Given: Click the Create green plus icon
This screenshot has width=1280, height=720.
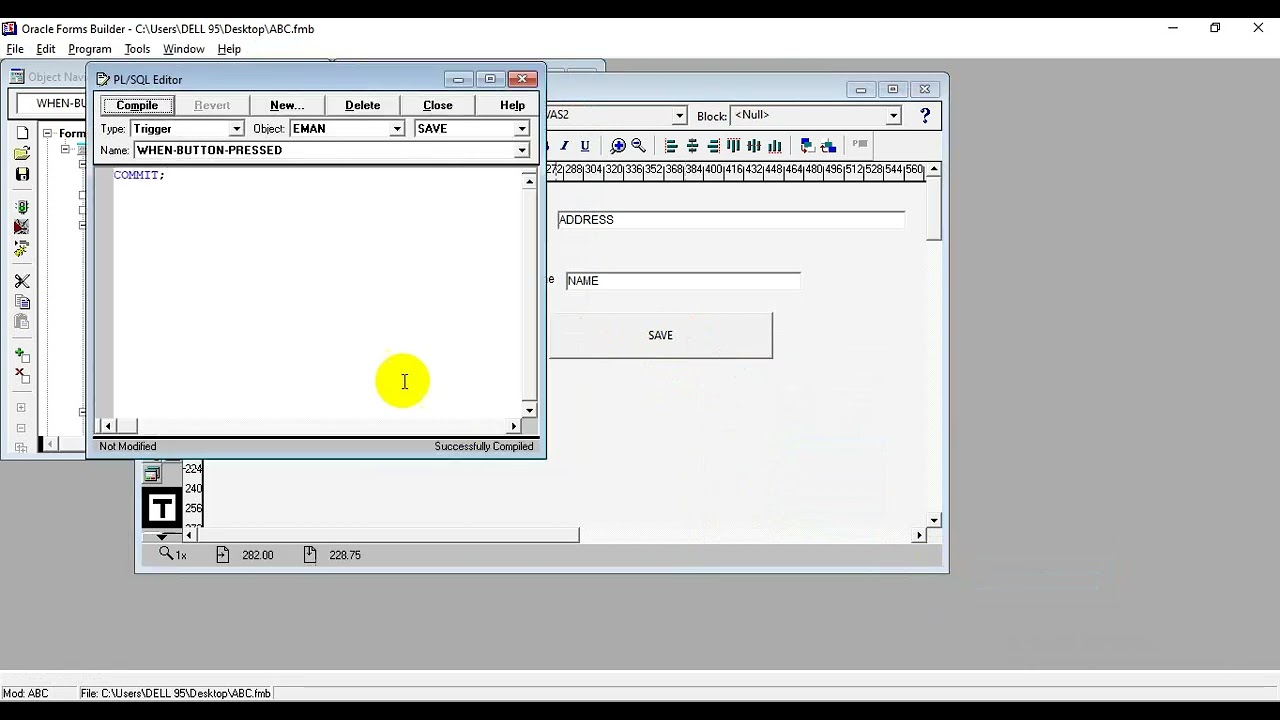Looking at the screenshot, I should point(22,355).
